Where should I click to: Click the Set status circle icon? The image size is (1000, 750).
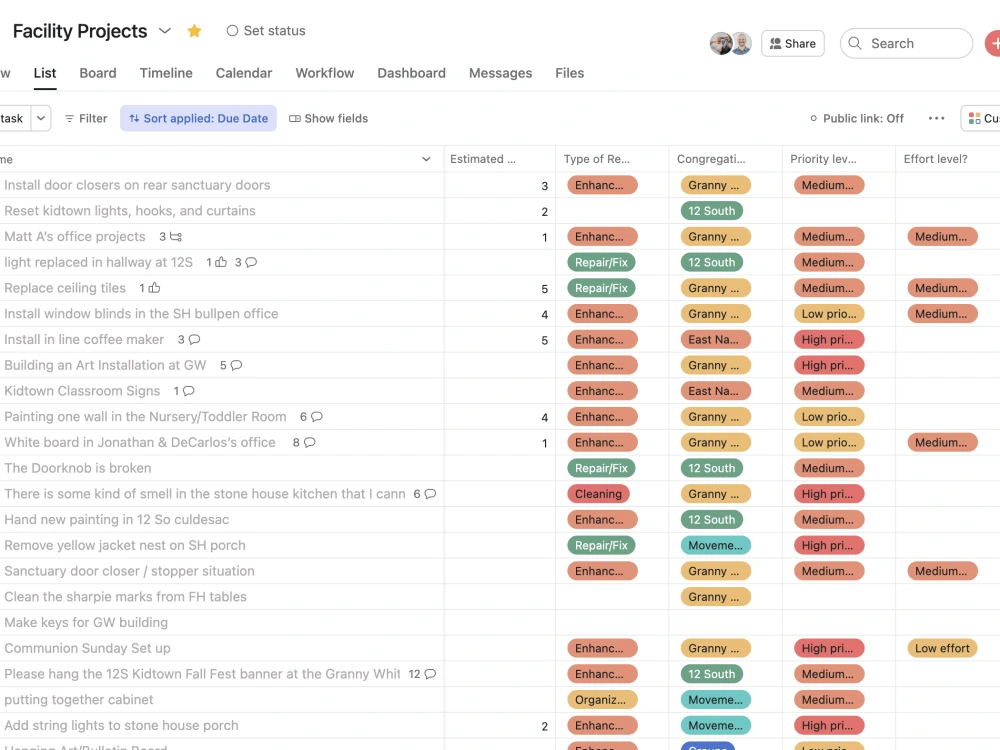(x=231, y=31)
